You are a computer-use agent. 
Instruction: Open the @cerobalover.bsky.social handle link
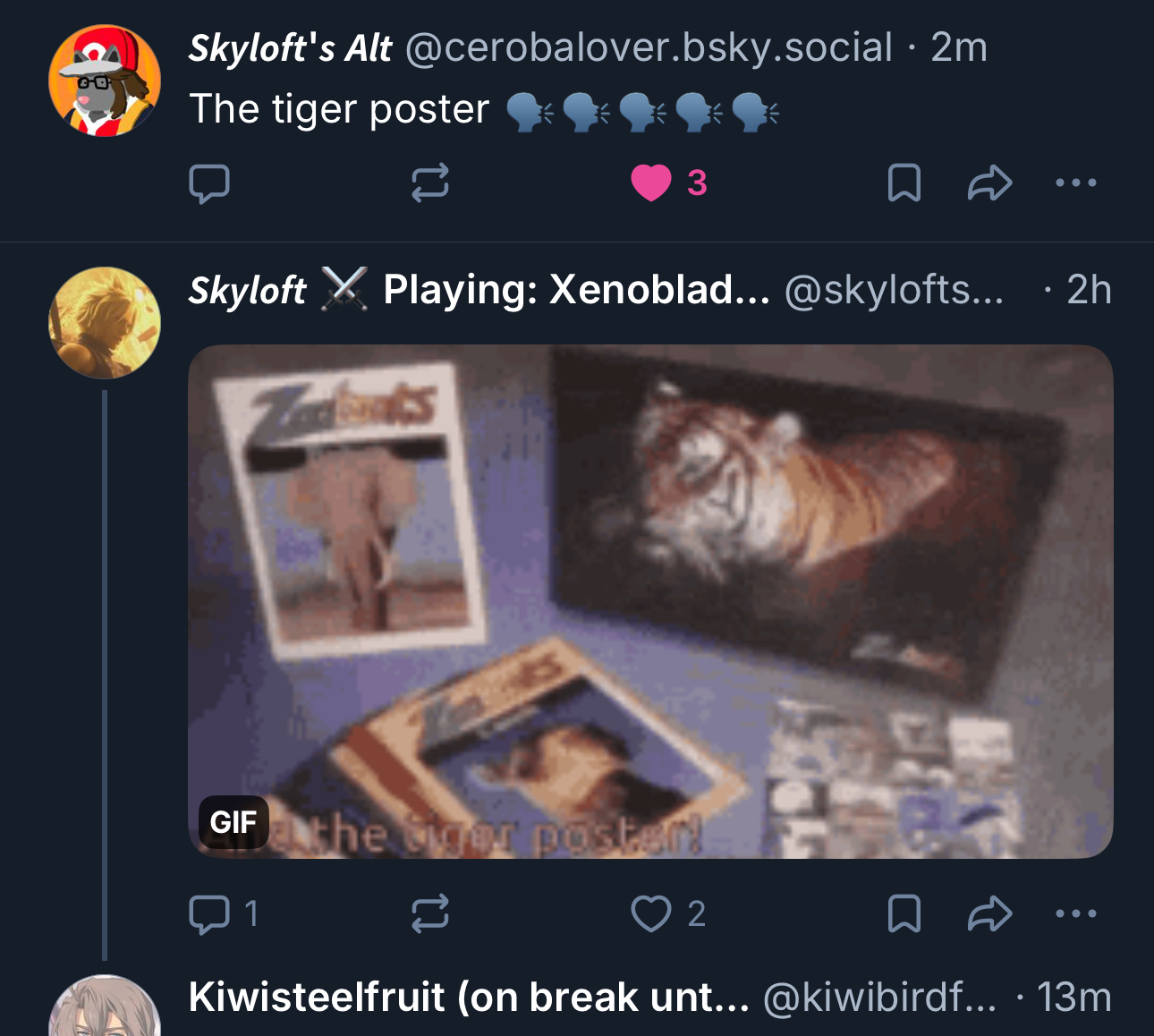pos(649,48)
